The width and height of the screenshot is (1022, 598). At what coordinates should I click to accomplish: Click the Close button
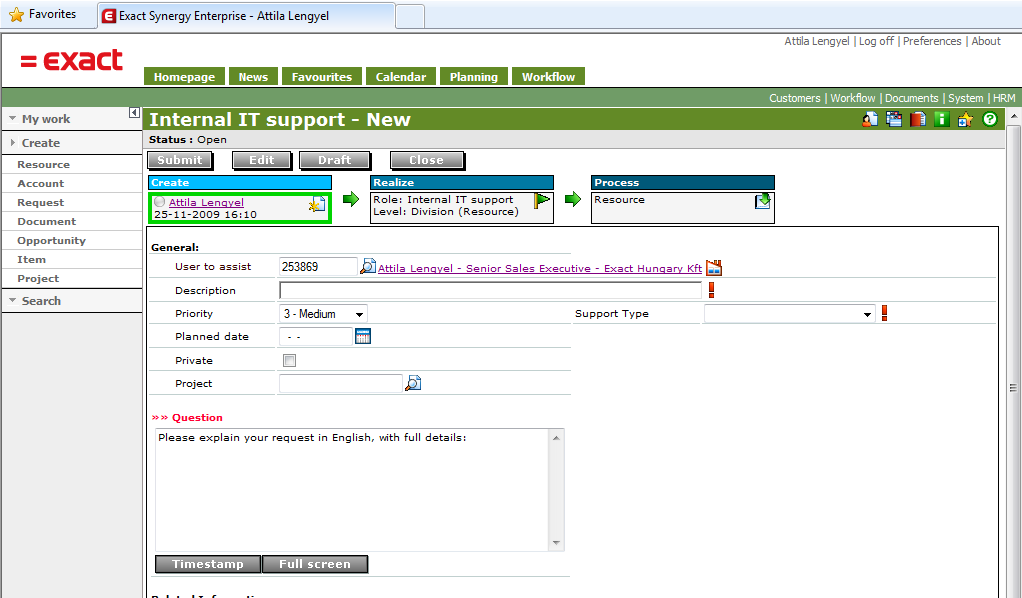(x=427, y=160)
